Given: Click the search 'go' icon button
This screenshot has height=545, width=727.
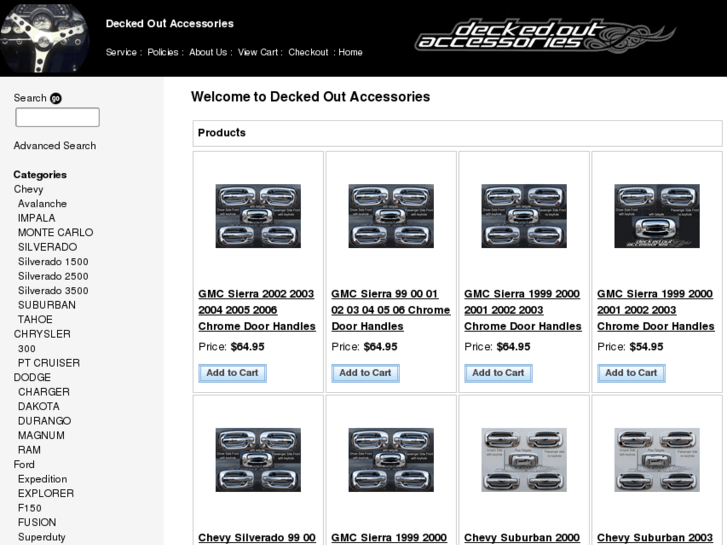Looking at the screenshot, I should [56, 98].
